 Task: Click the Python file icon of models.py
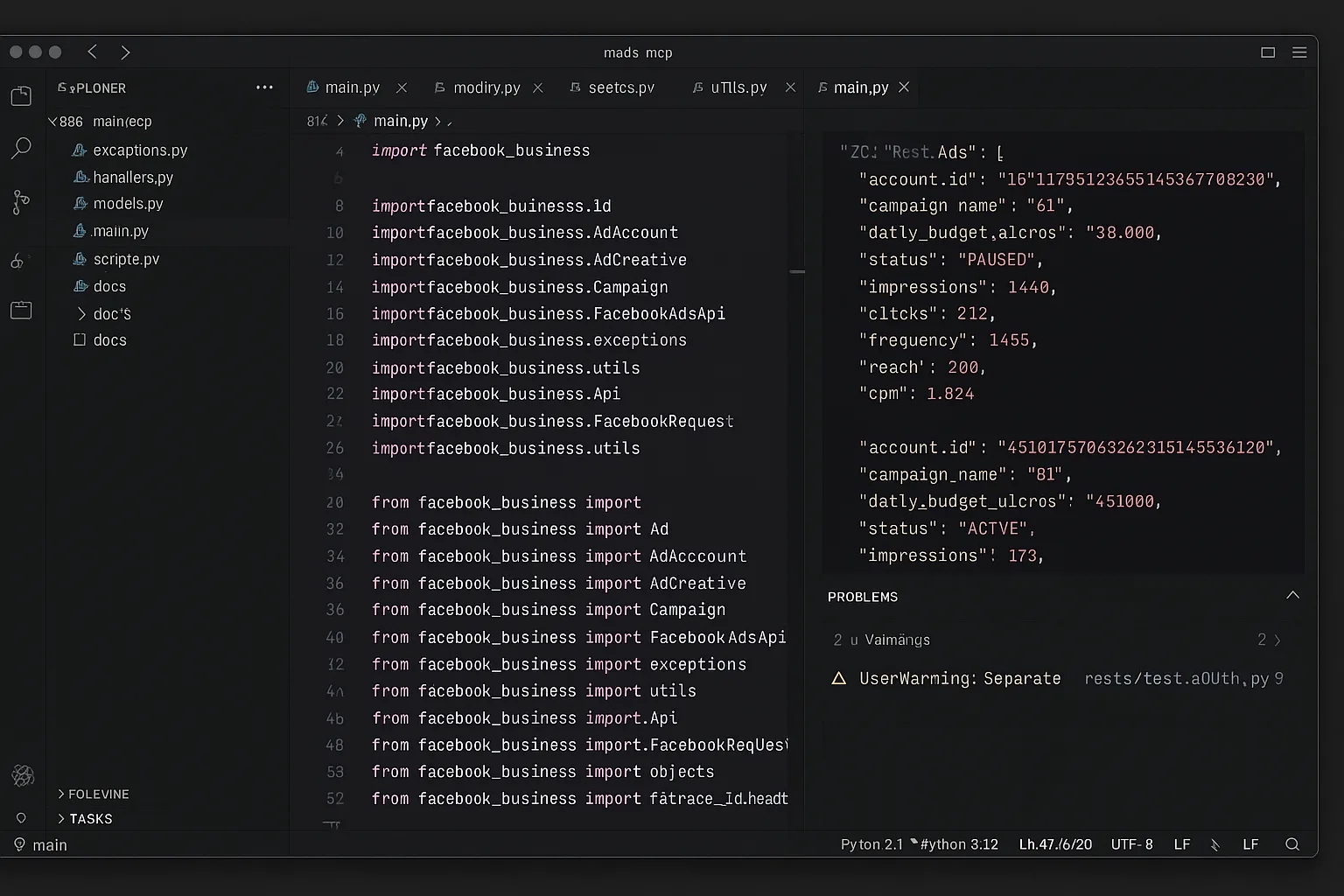tap(80, 203)
